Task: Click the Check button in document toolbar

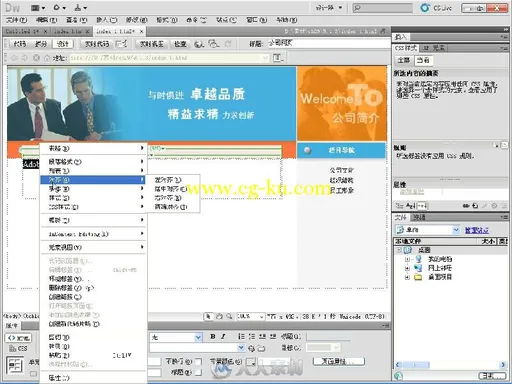Action: pos(180,44)
